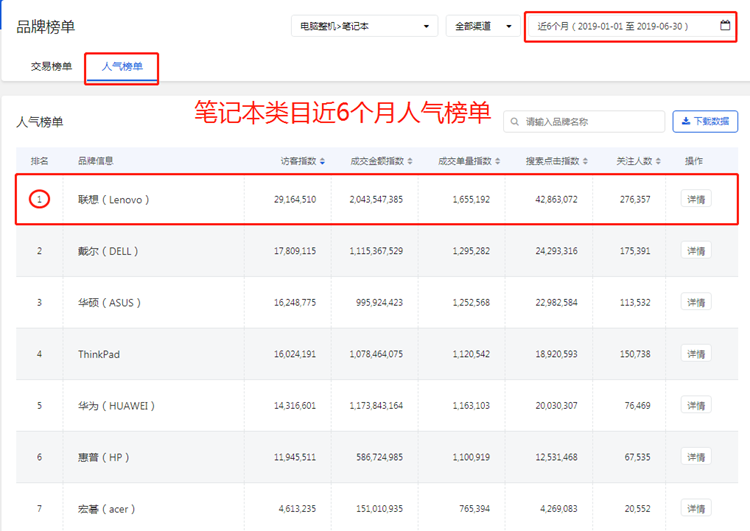Open the calendar icon in date range field
The image size is (750, 531).
point(725,25)
